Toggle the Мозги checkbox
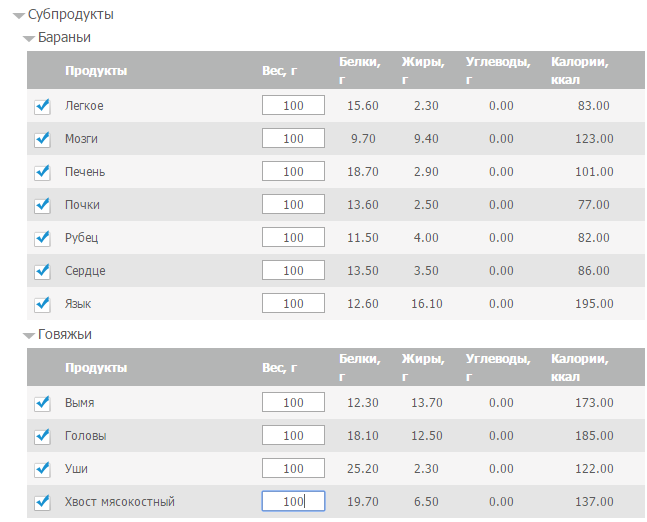 [x=42, y=139]
